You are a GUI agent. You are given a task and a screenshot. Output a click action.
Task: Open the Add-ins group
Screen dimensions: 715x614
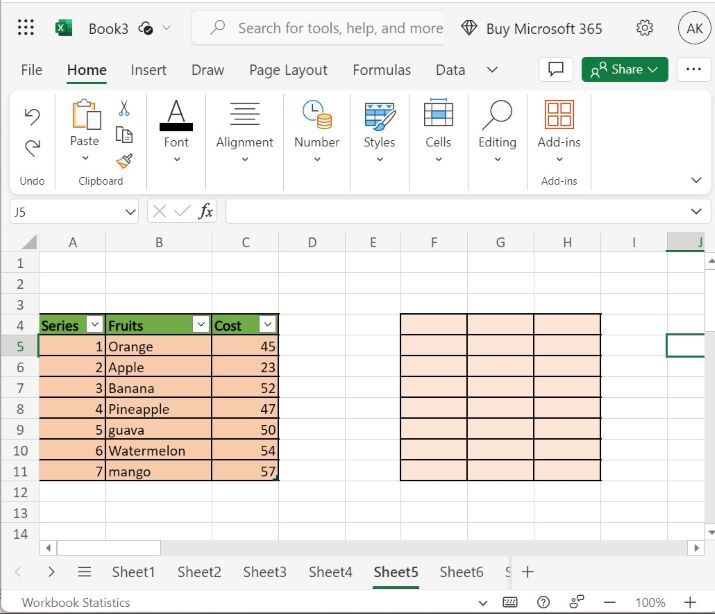point(559,131)
